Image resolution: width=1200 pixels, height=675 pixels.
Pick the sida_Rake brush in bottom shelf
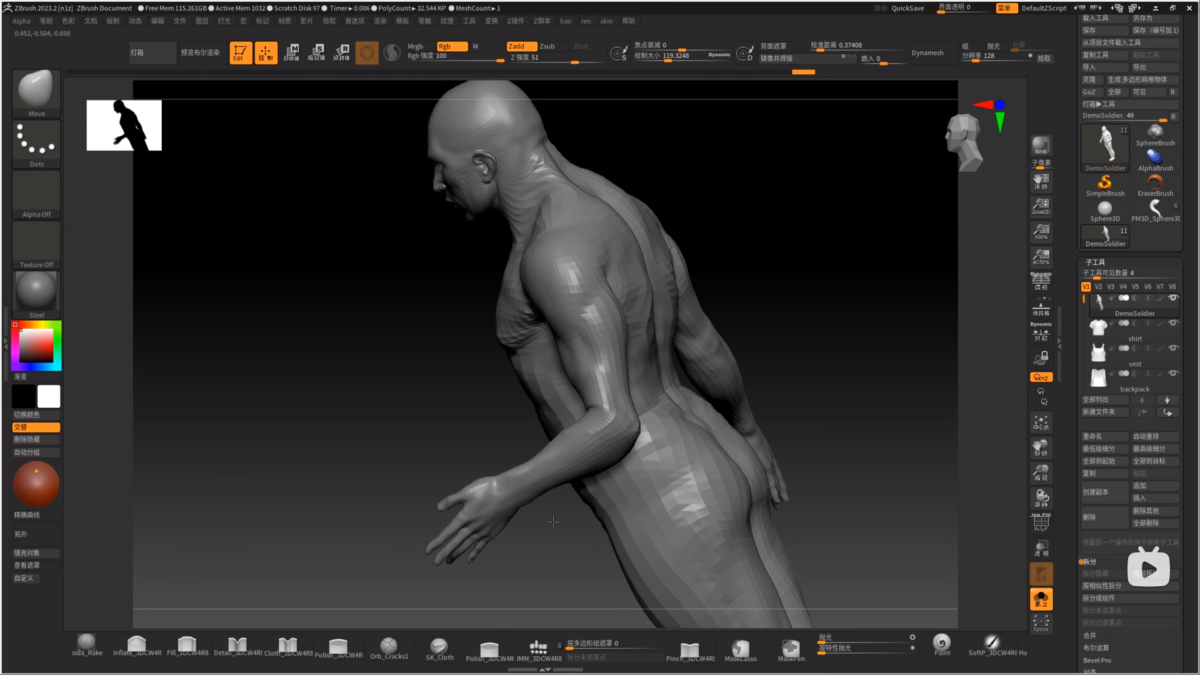(87, 644)
